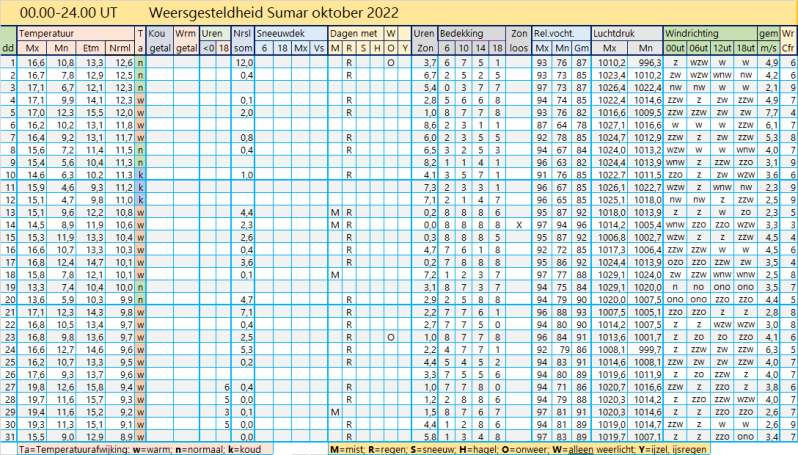Select minimum pressure '996,3' on day 1

pos(649,63)
